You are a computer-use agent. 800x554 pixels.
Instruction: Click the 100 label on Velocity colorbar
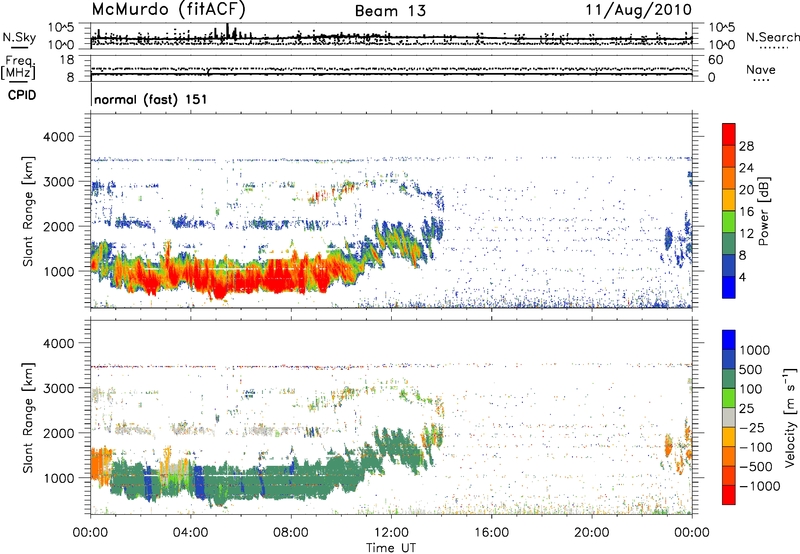point(752,389)
